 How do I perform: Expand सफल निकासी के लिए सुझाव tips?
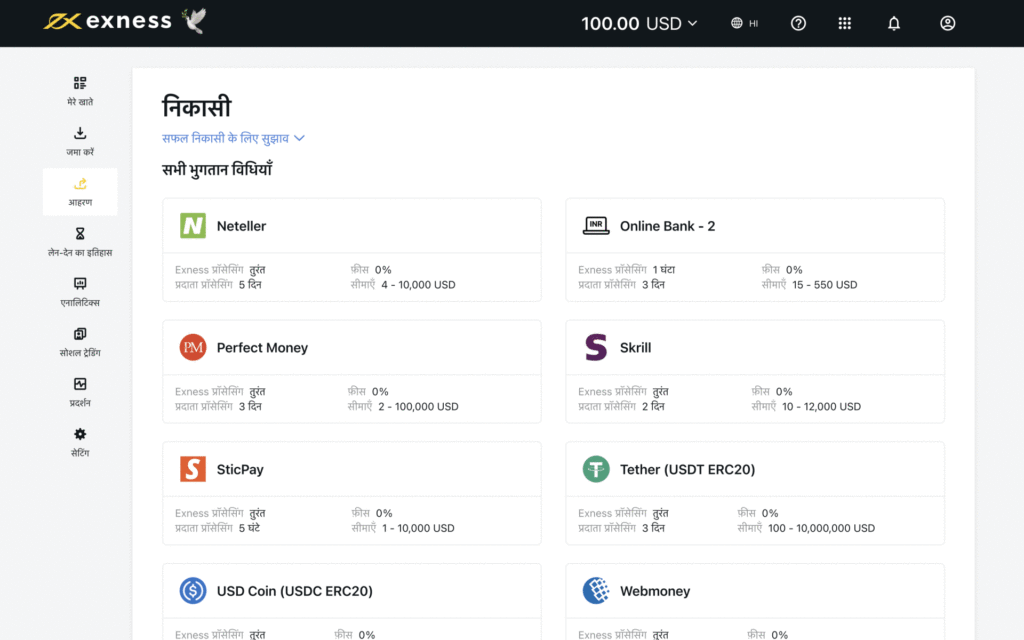click(233, 138)
